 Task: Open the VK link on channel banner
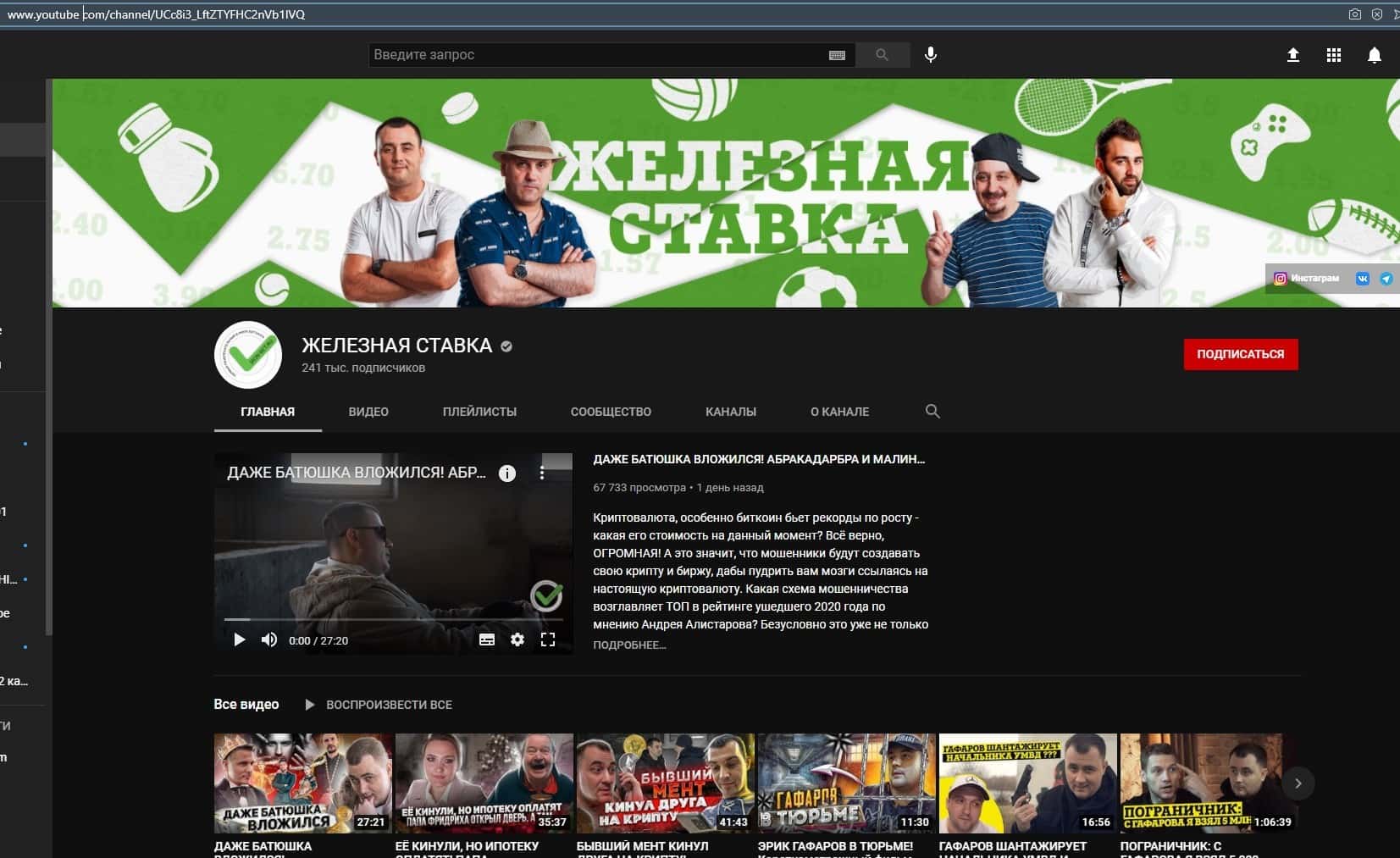click(1362, 278)
